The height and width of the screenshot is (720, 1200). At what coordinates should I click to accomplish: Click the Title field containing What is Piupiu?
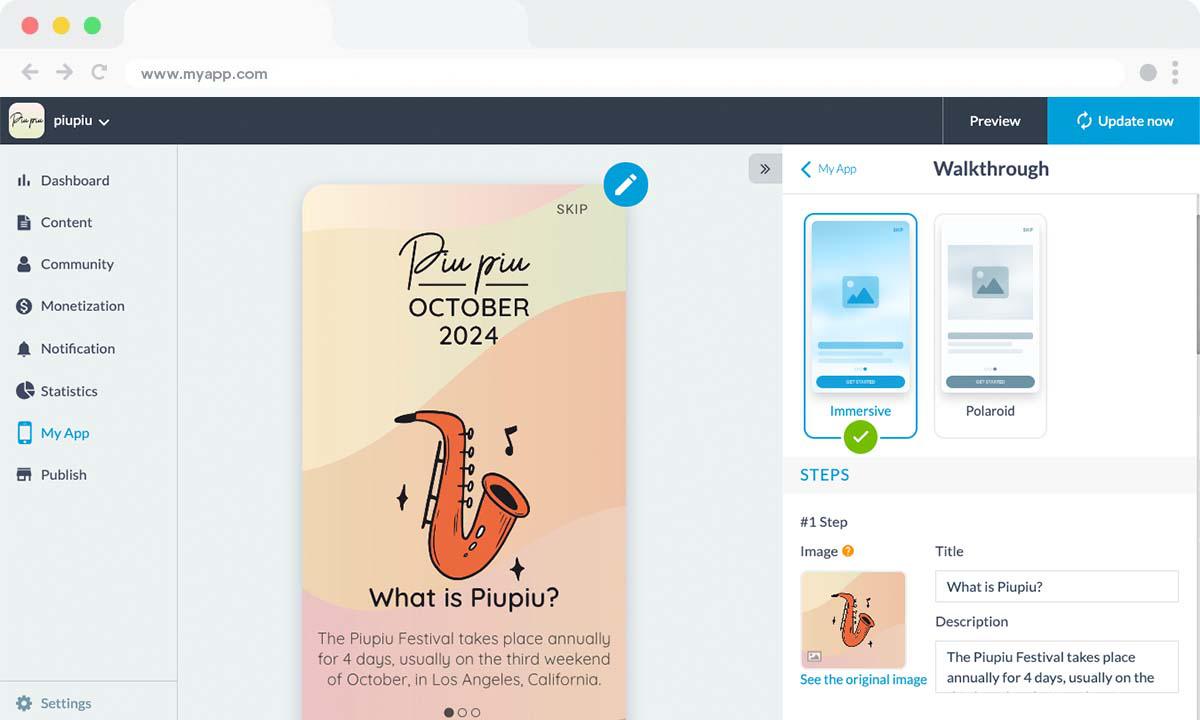[1057, 587]
